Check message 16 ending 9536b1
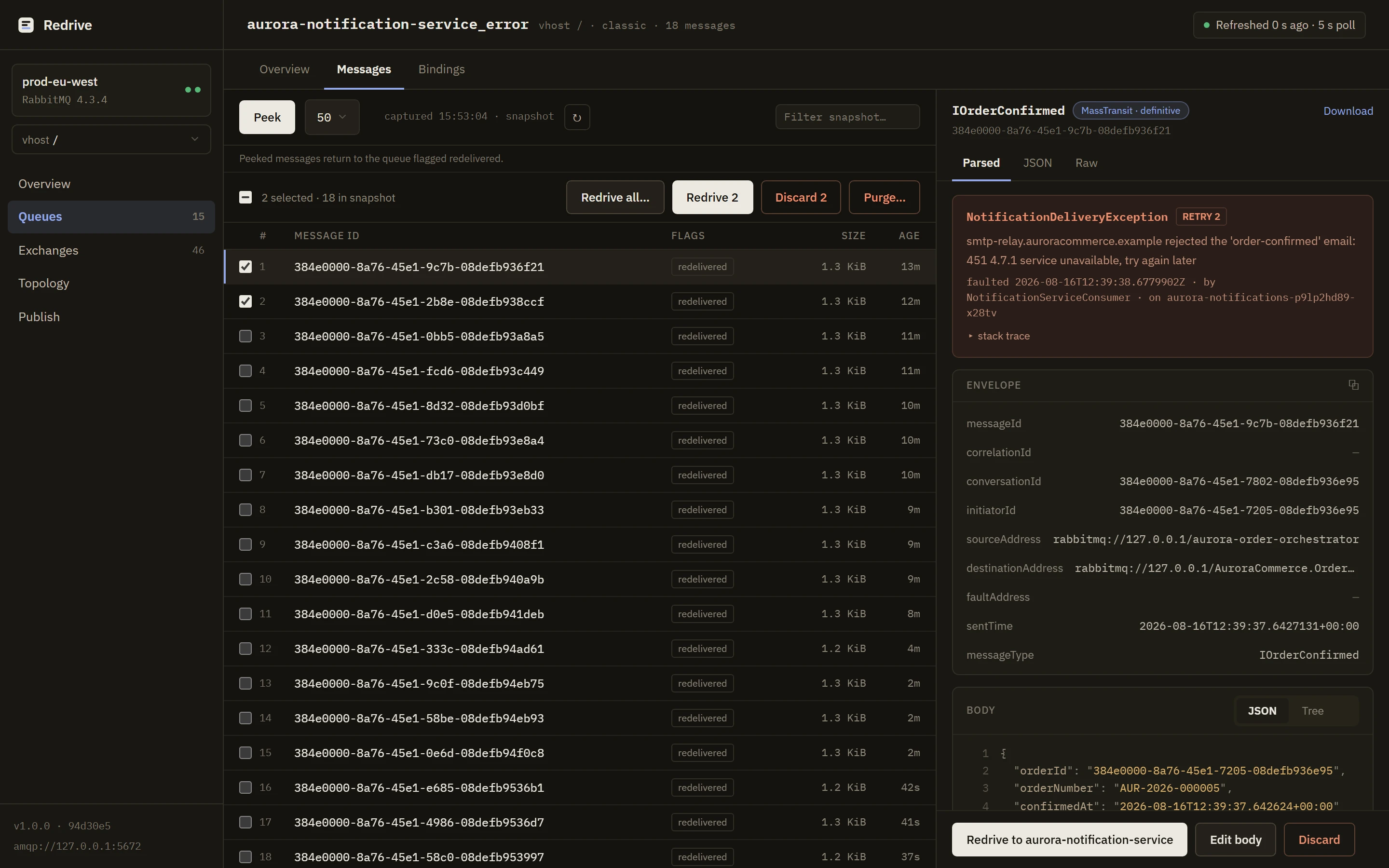The image size is (1389, 868). [245, 787]
